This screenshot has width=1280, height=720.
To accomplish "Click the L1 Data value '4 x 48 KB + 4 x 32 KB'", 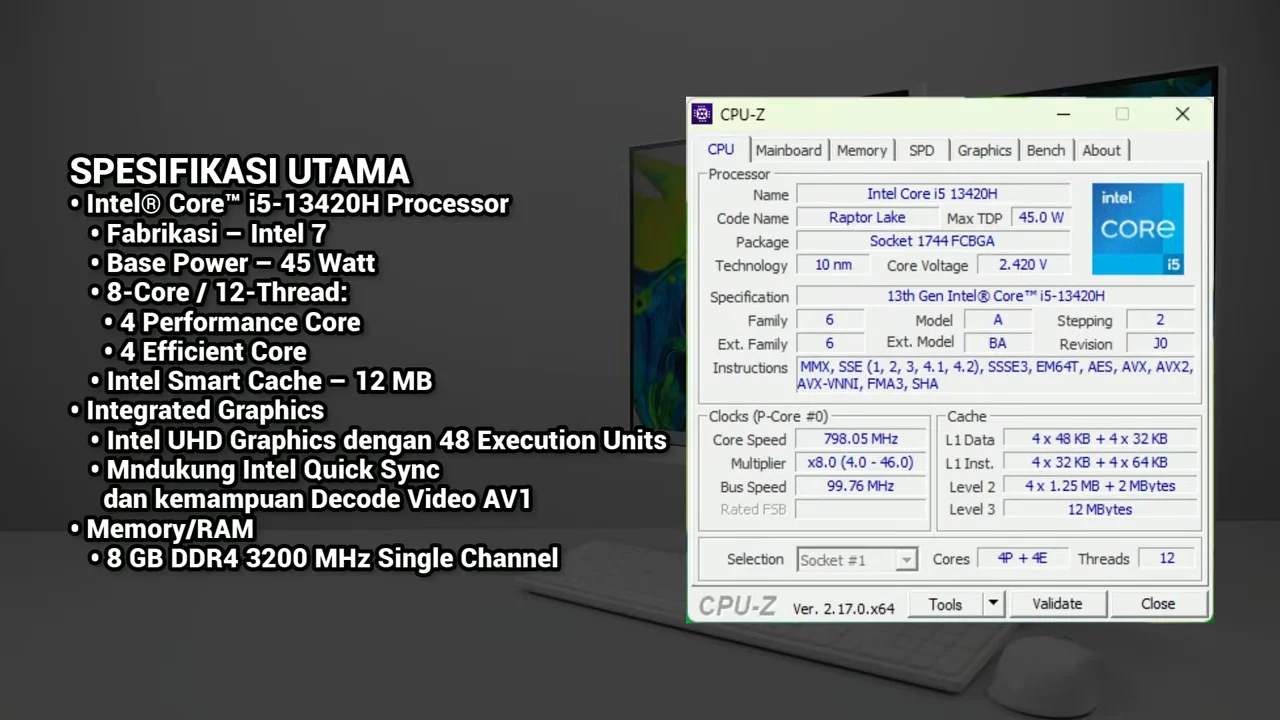I will [1099, 439].
